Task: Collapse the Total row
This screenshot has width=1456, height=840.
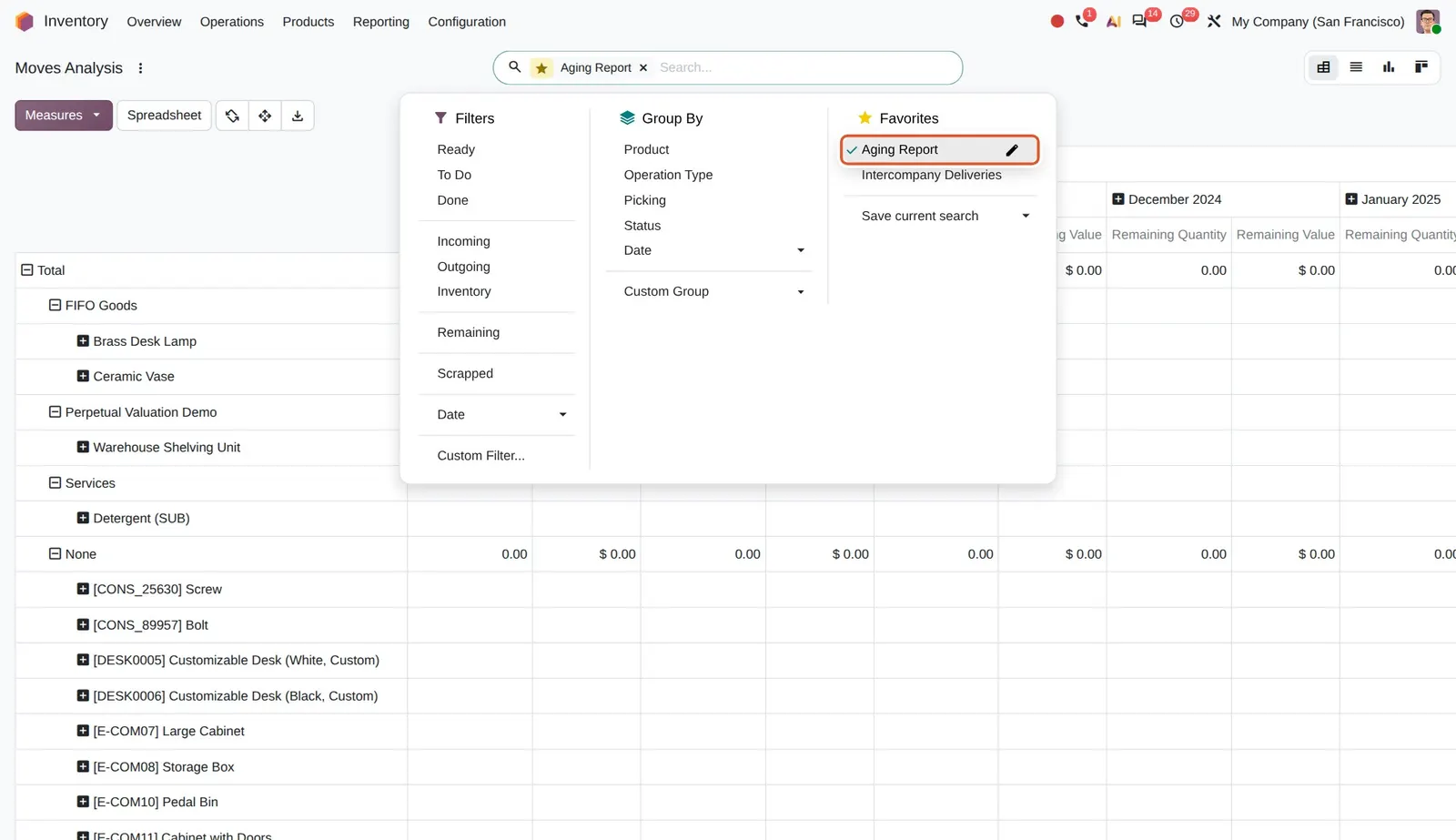Action: point(27,270)
